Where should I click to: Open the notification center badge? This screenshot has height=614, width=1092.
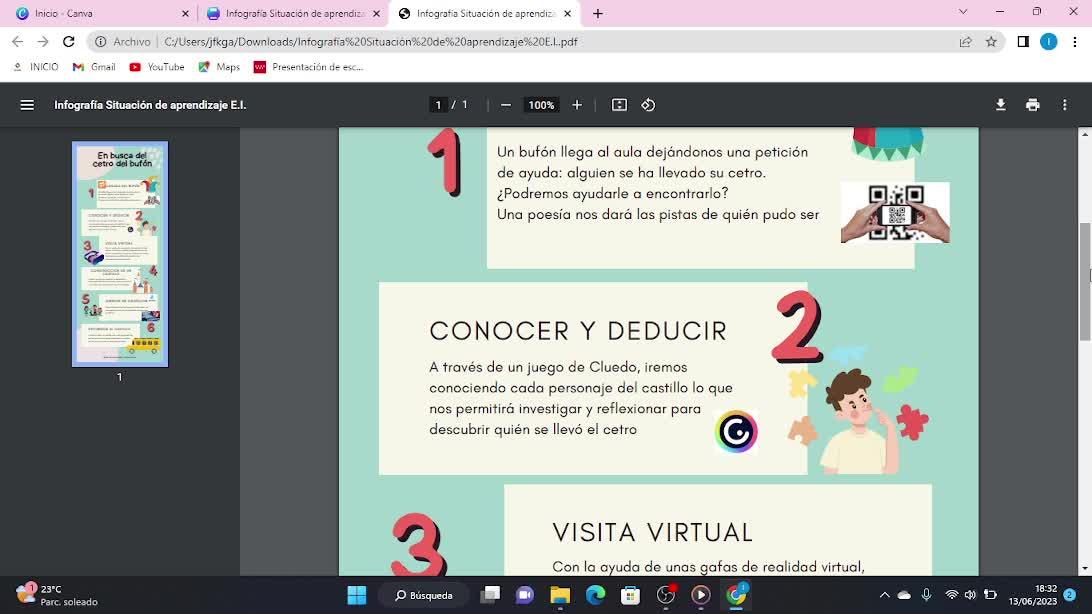[1070, 595]
